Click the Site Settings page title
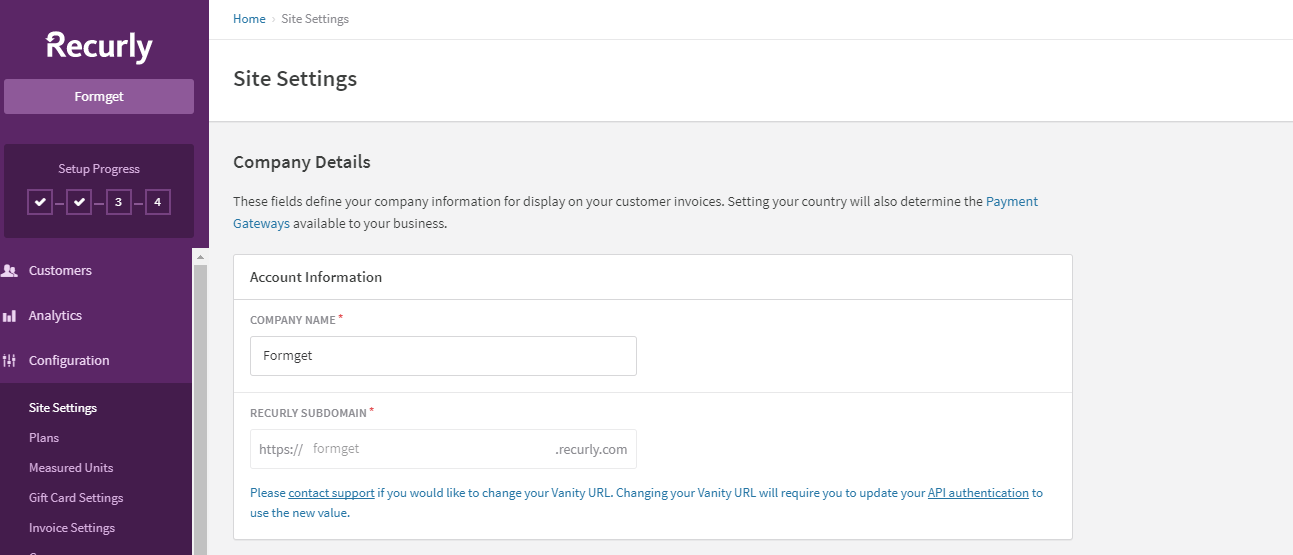The image size is (1293, 555). click(x=295, y=79)
